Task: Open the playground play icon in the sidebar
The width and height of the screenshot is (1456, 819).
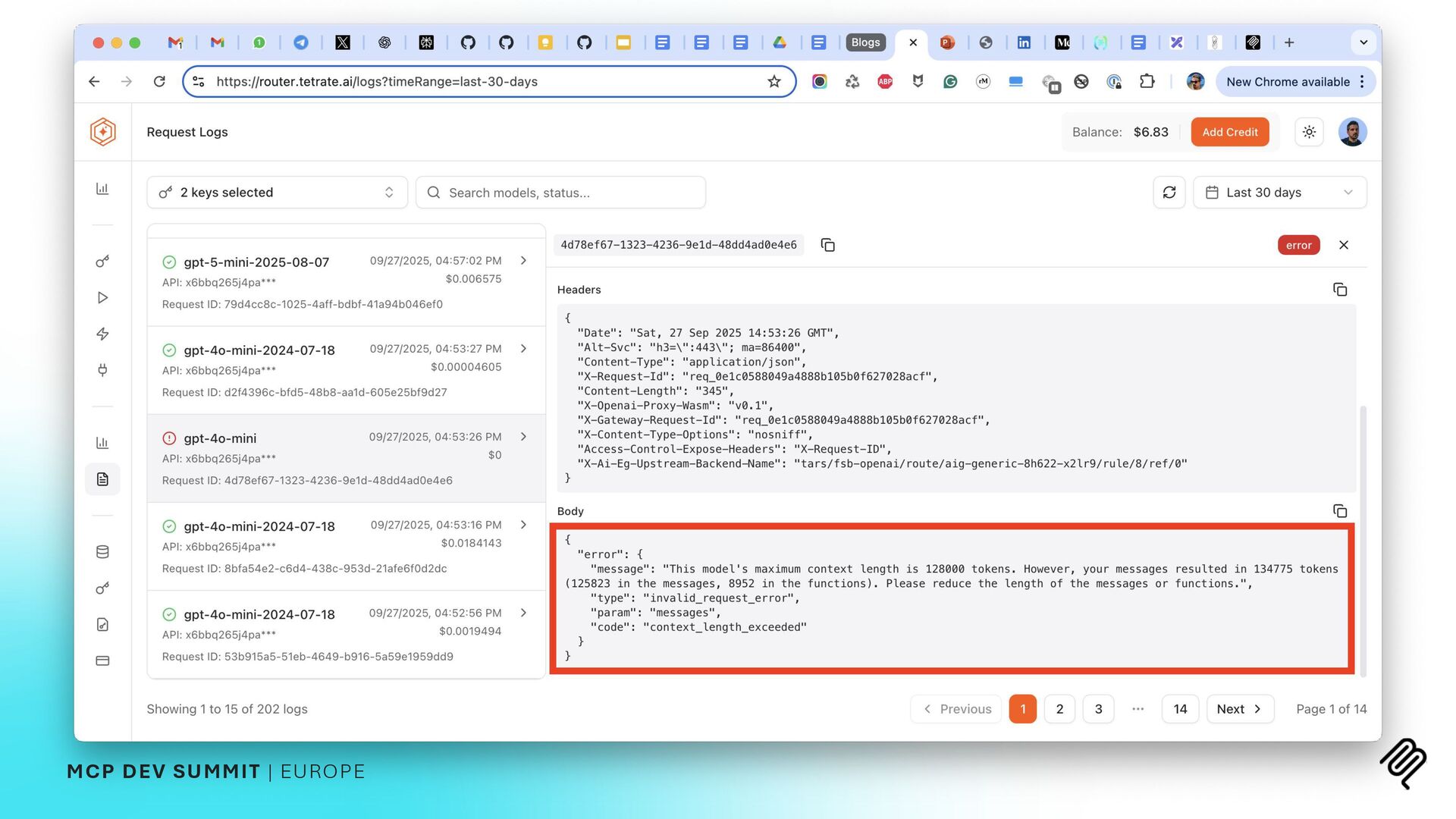Action: pos(102,297)
